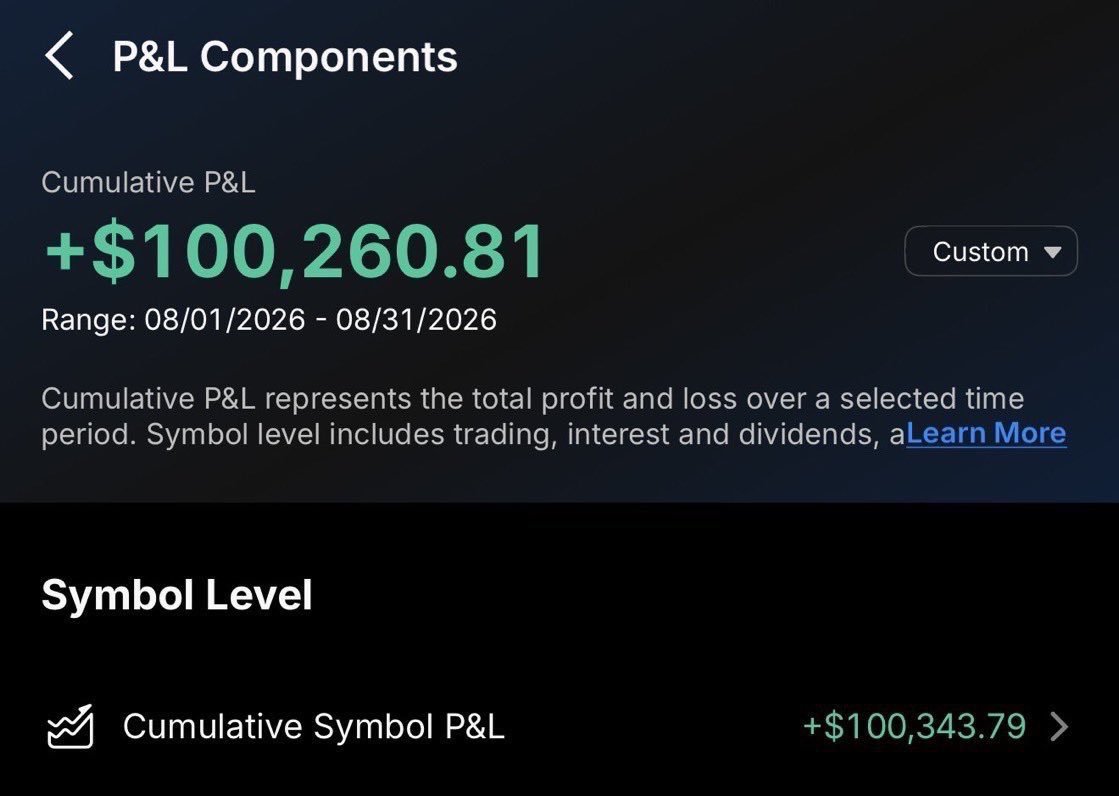Tap the Cumulative Symbol P&L label text
This screenshot has width=1119, height=796.
(x=313, y=727)
